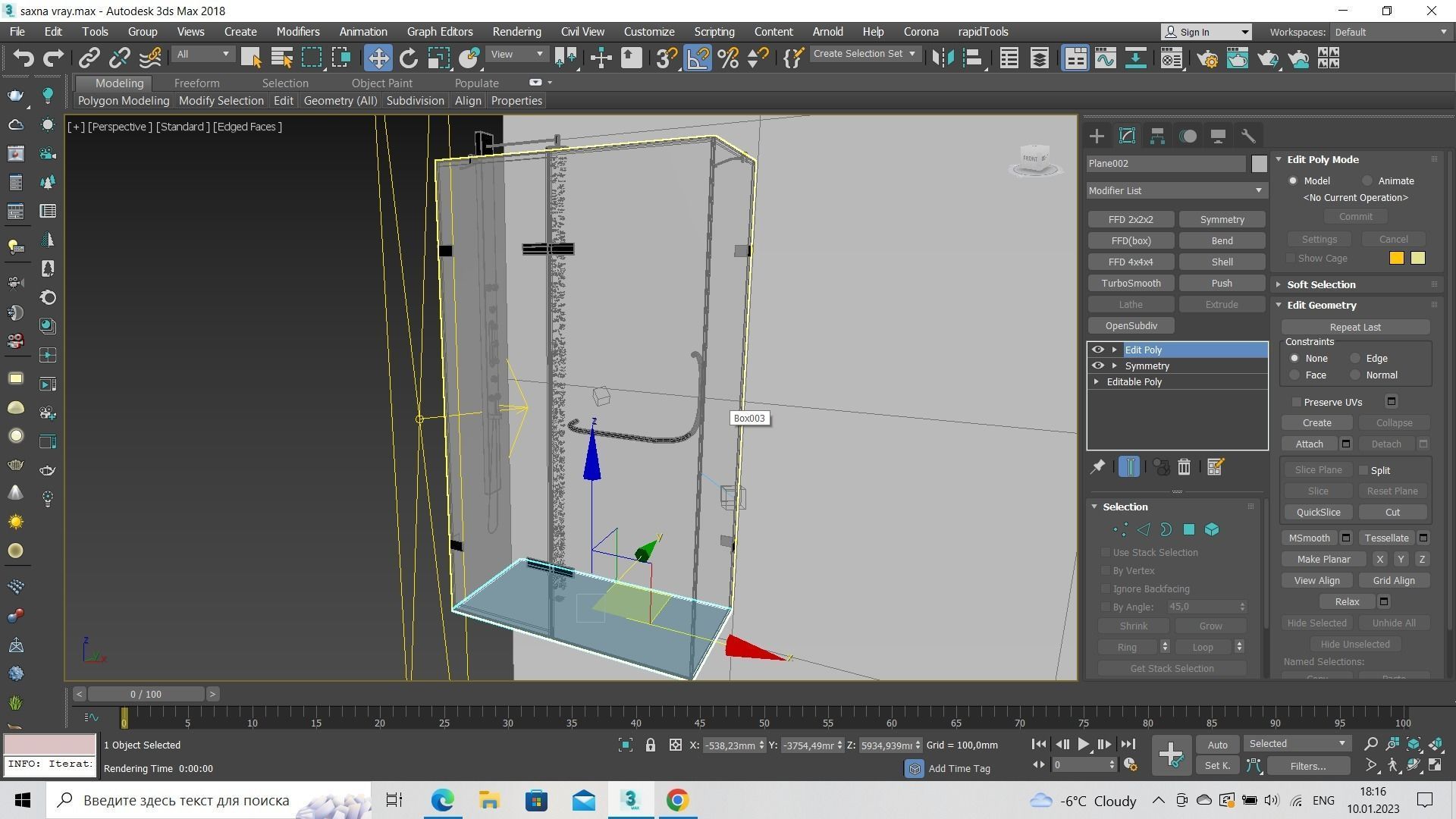Click the pale yellow cage color swatch

(1417, 259)
